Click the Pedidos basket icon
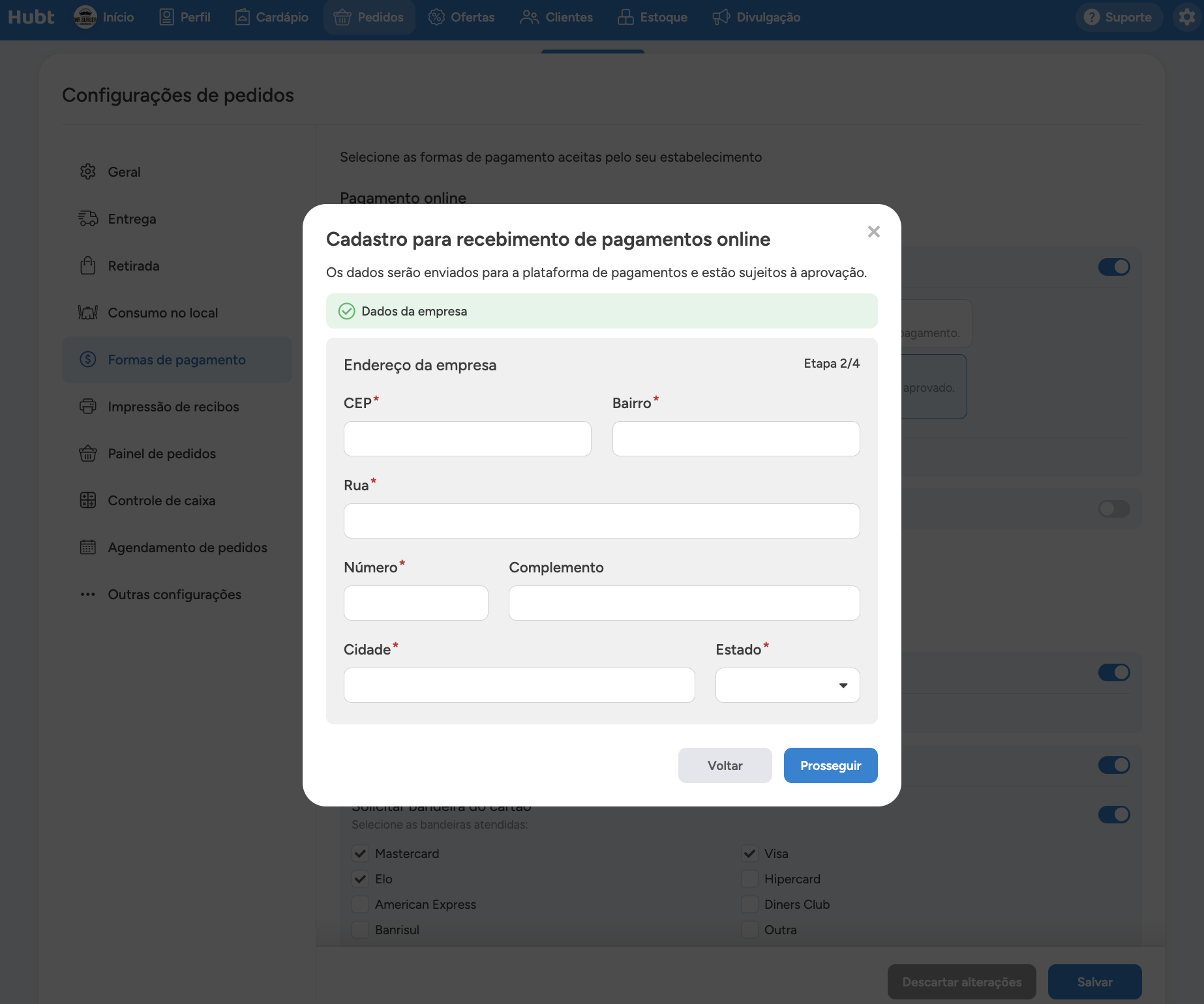The width and height of the screenshot is (1204, 1004). [342, 17]
